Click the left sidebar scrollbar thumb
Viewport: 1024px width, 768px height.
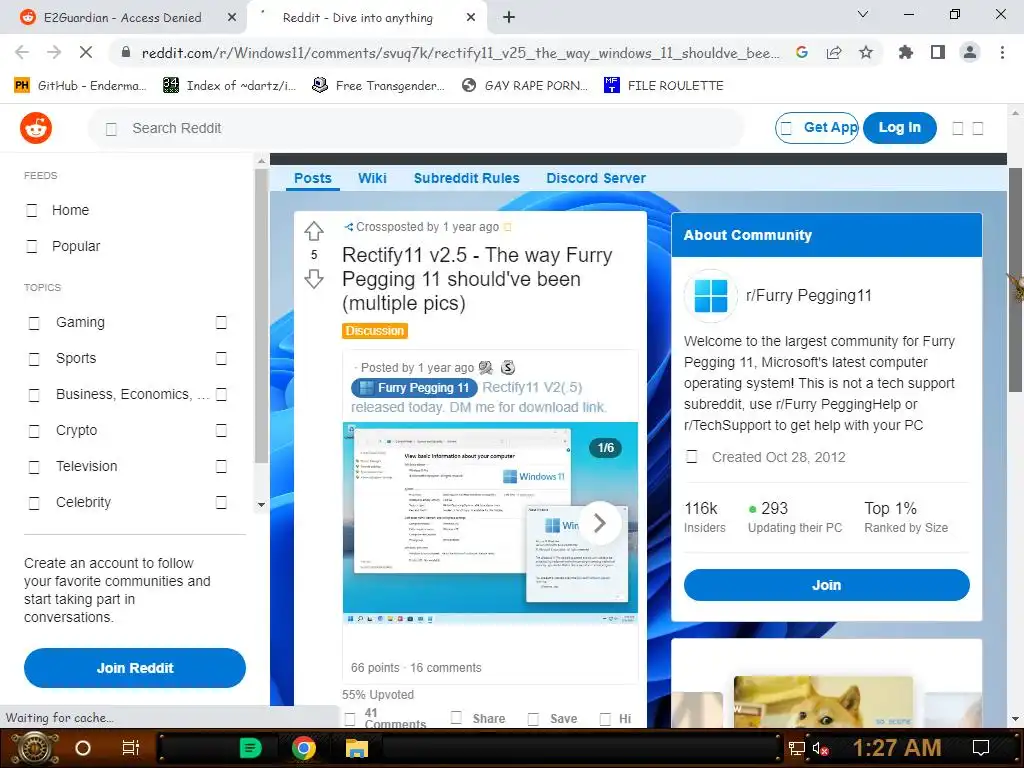click(x=261, y=315)
